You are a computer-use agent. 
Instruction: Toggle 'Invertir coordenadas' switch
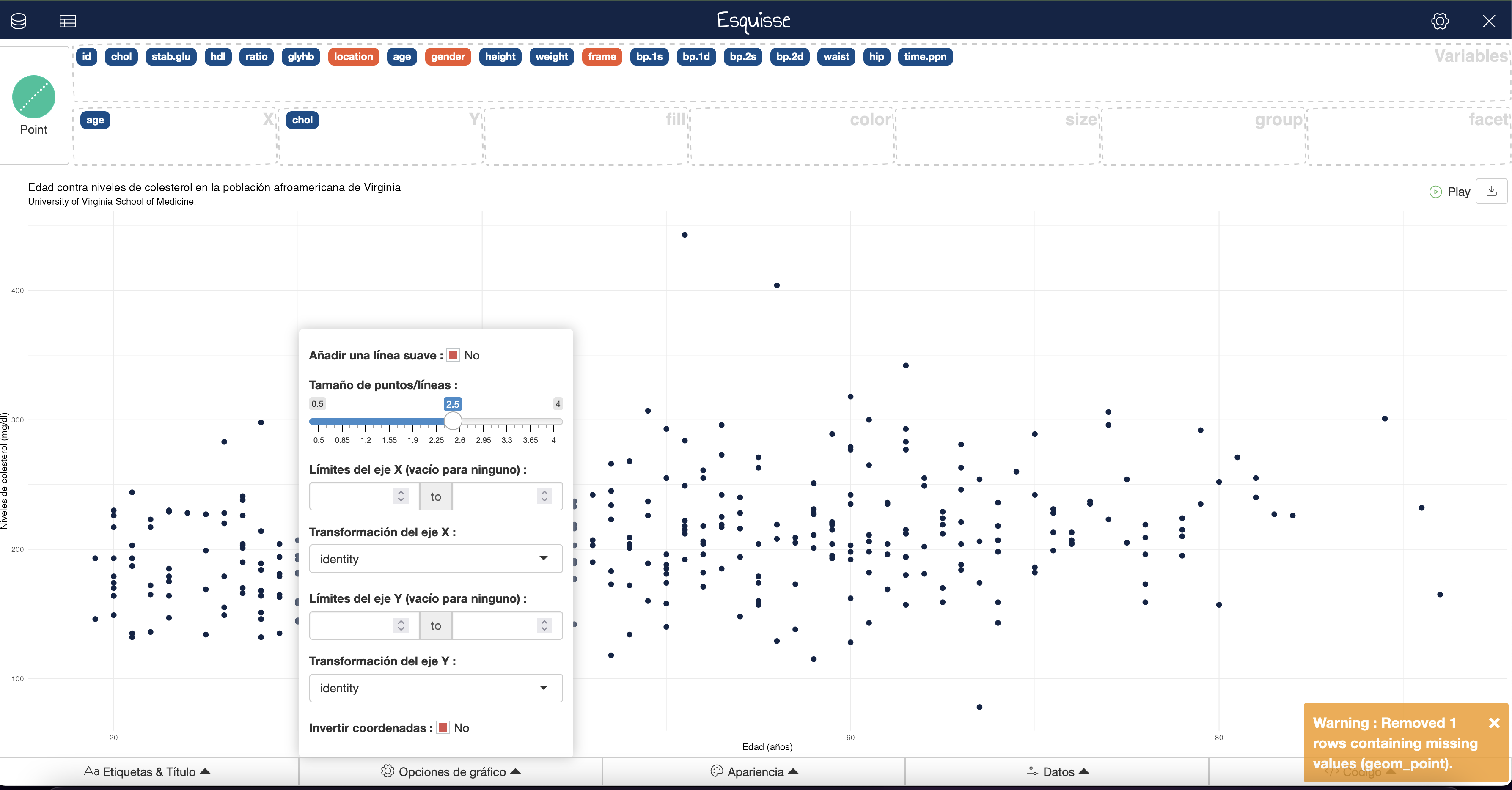coord(443,728)
